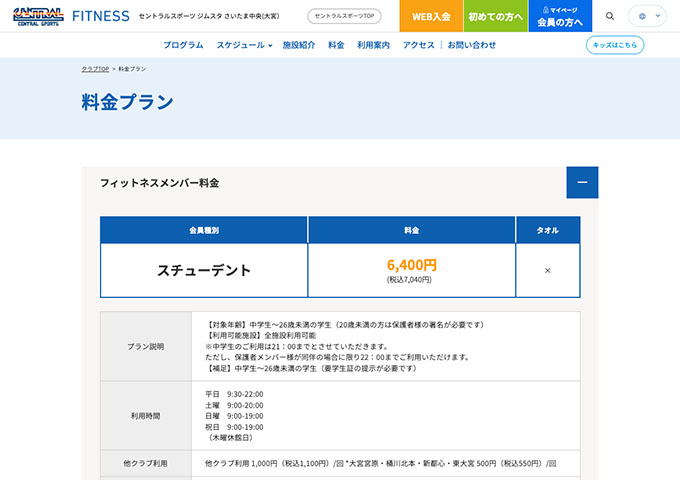
Task: Click the FITNESS title text
Action: [x=101, y=16]
